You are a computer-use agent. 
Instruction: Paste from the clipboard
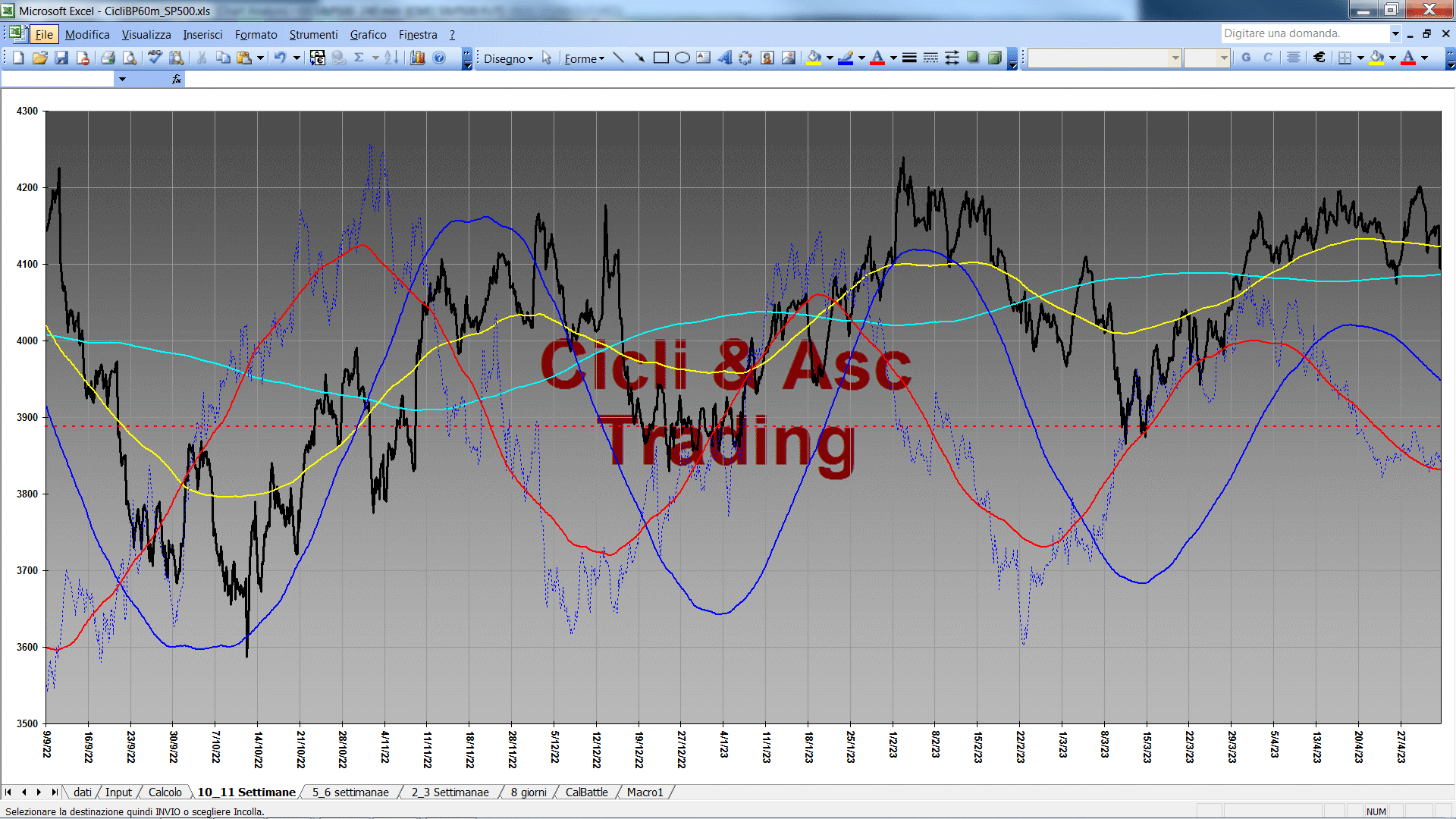tap(244, 58)
